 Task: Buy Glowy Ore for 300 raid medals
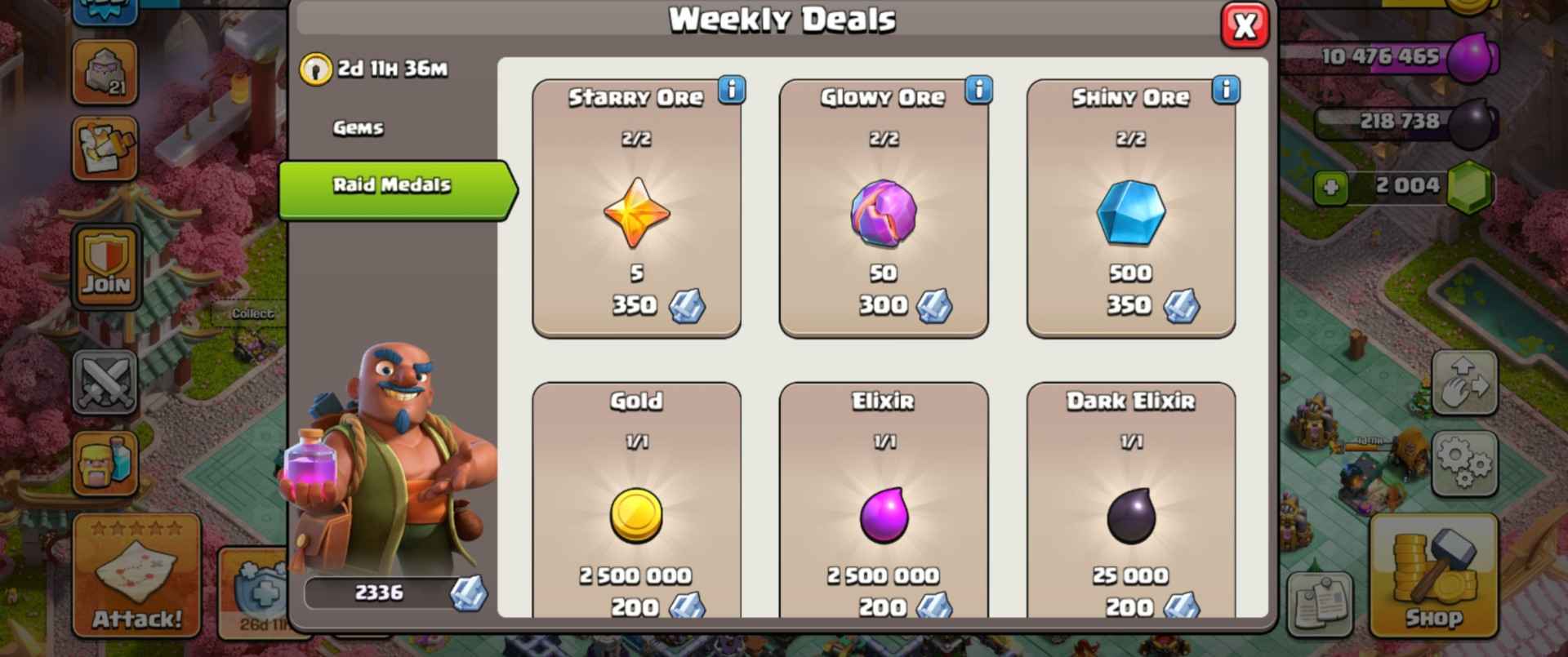pyautogui.click(x=884, y=208)
